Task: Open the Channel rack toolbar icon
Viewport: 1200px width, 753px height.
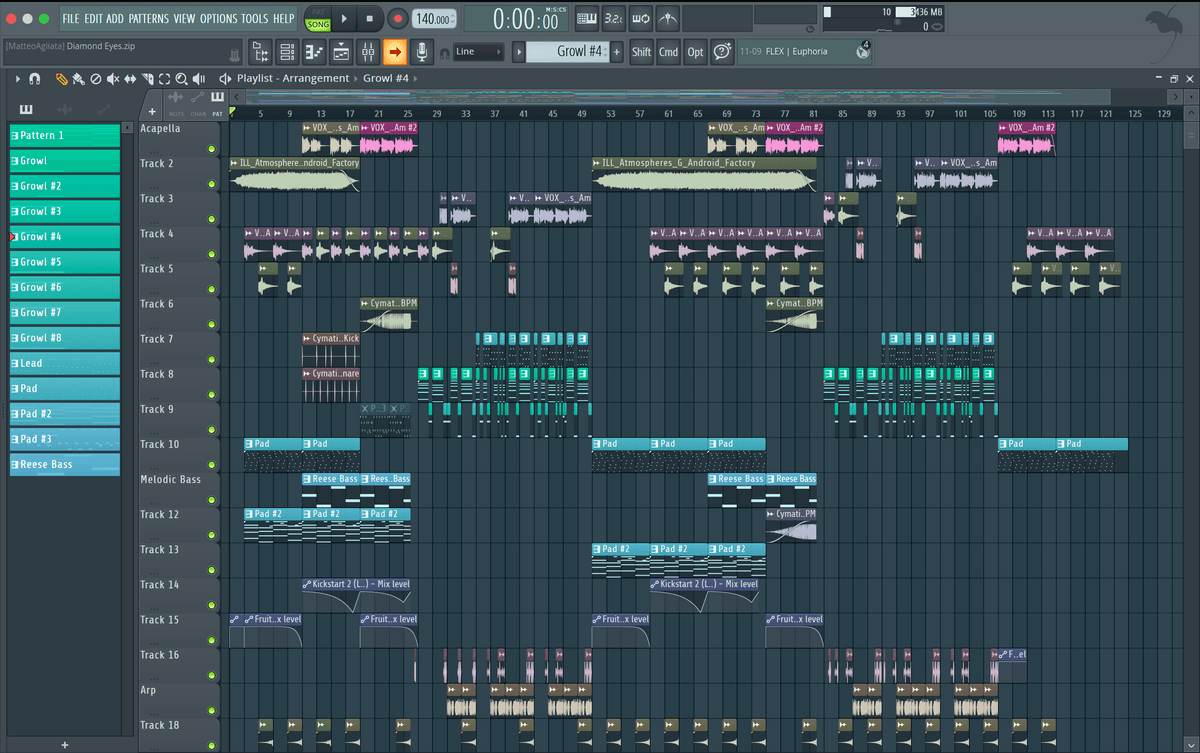Action: click(x=287, y=51)
